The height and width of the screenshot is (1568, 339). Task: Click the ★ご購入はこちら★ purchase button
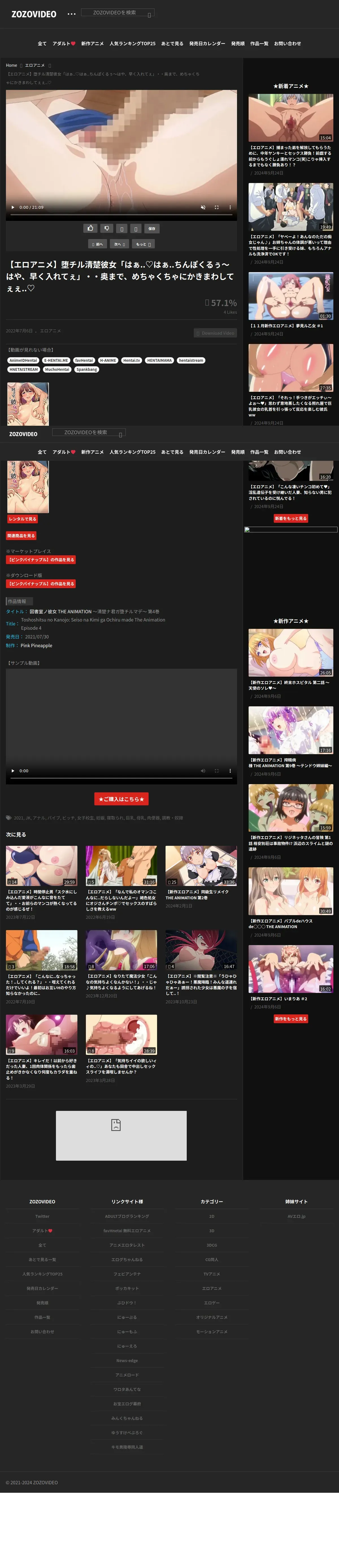(x=121, y=799)
